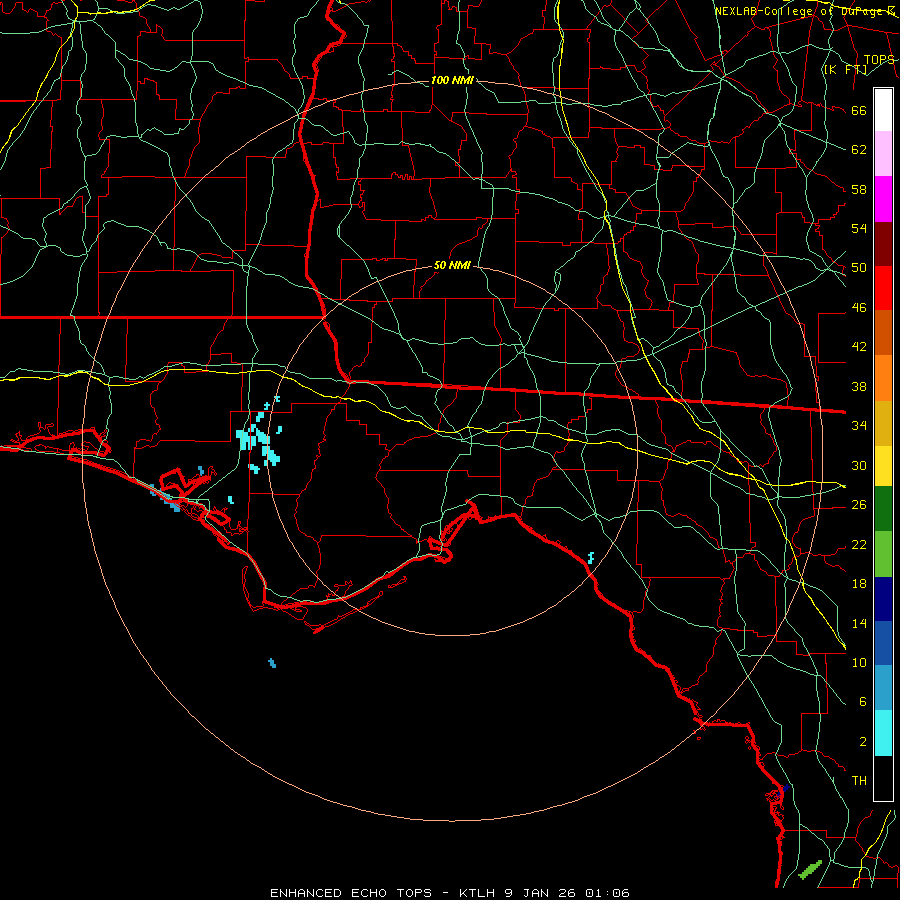
Task: Click the '66' legend value
Action: tap(859, 110)
